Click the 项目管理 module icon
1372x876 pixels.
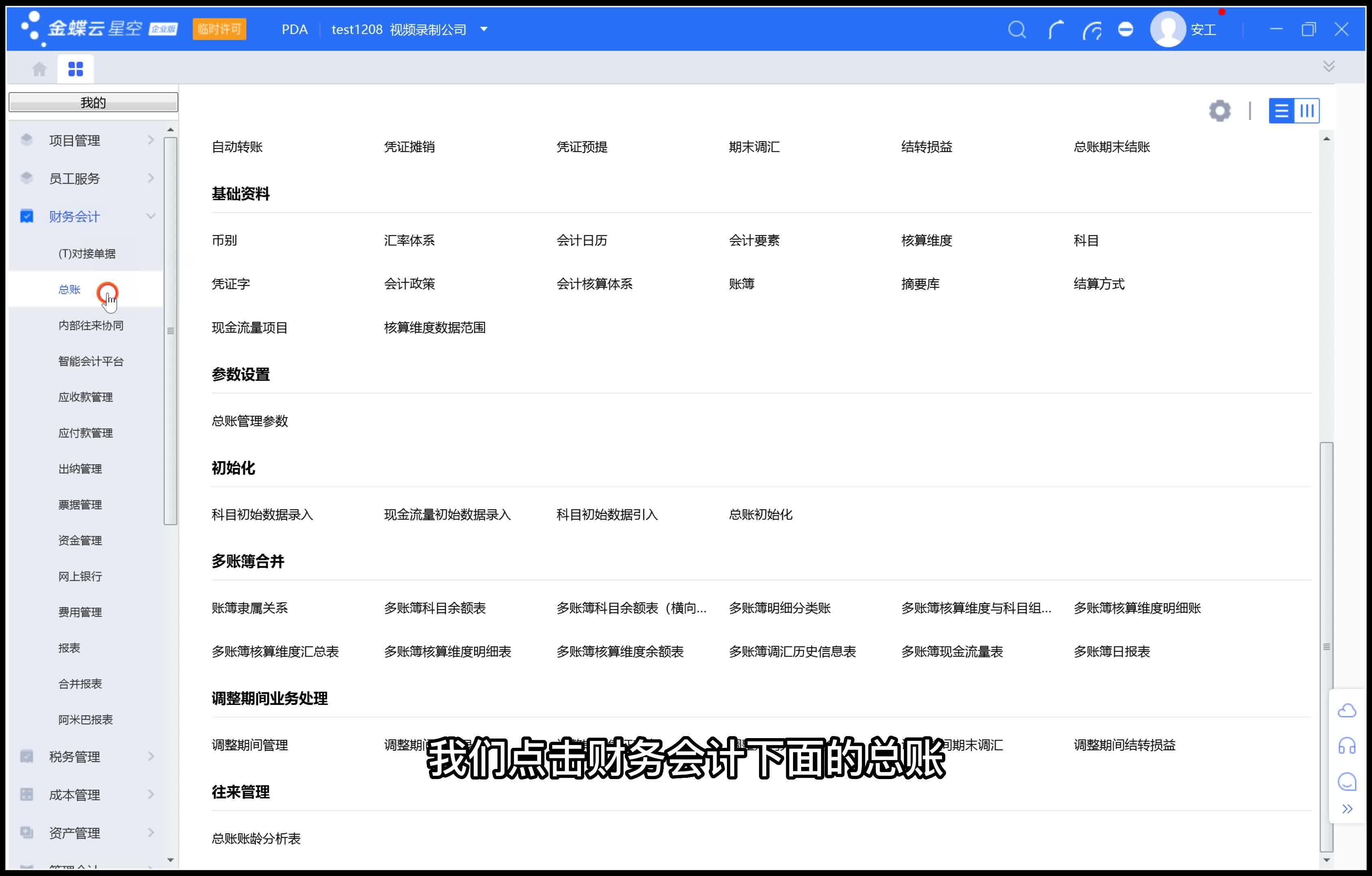coord(27,140)
